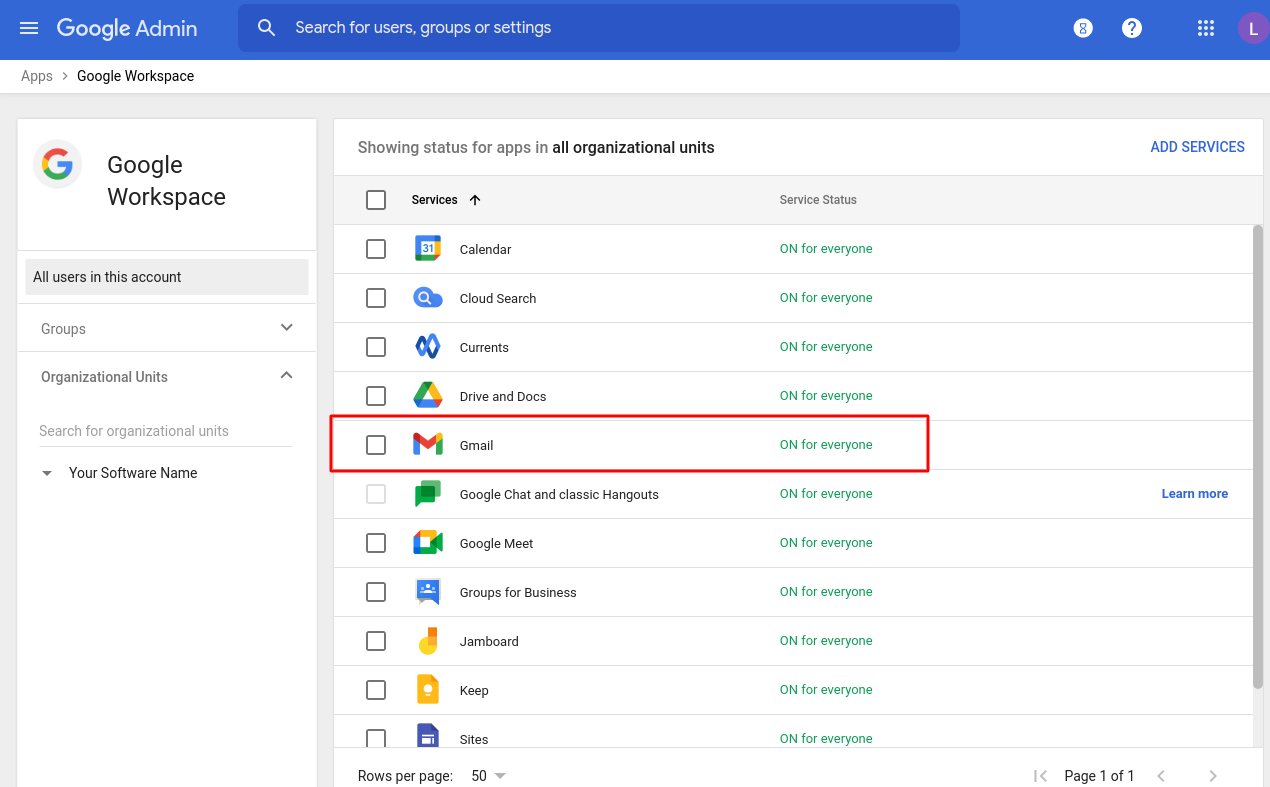Open the Rows per page dropdown
The height and width of the screenshot is (787, 1270).
pos(489,776)
